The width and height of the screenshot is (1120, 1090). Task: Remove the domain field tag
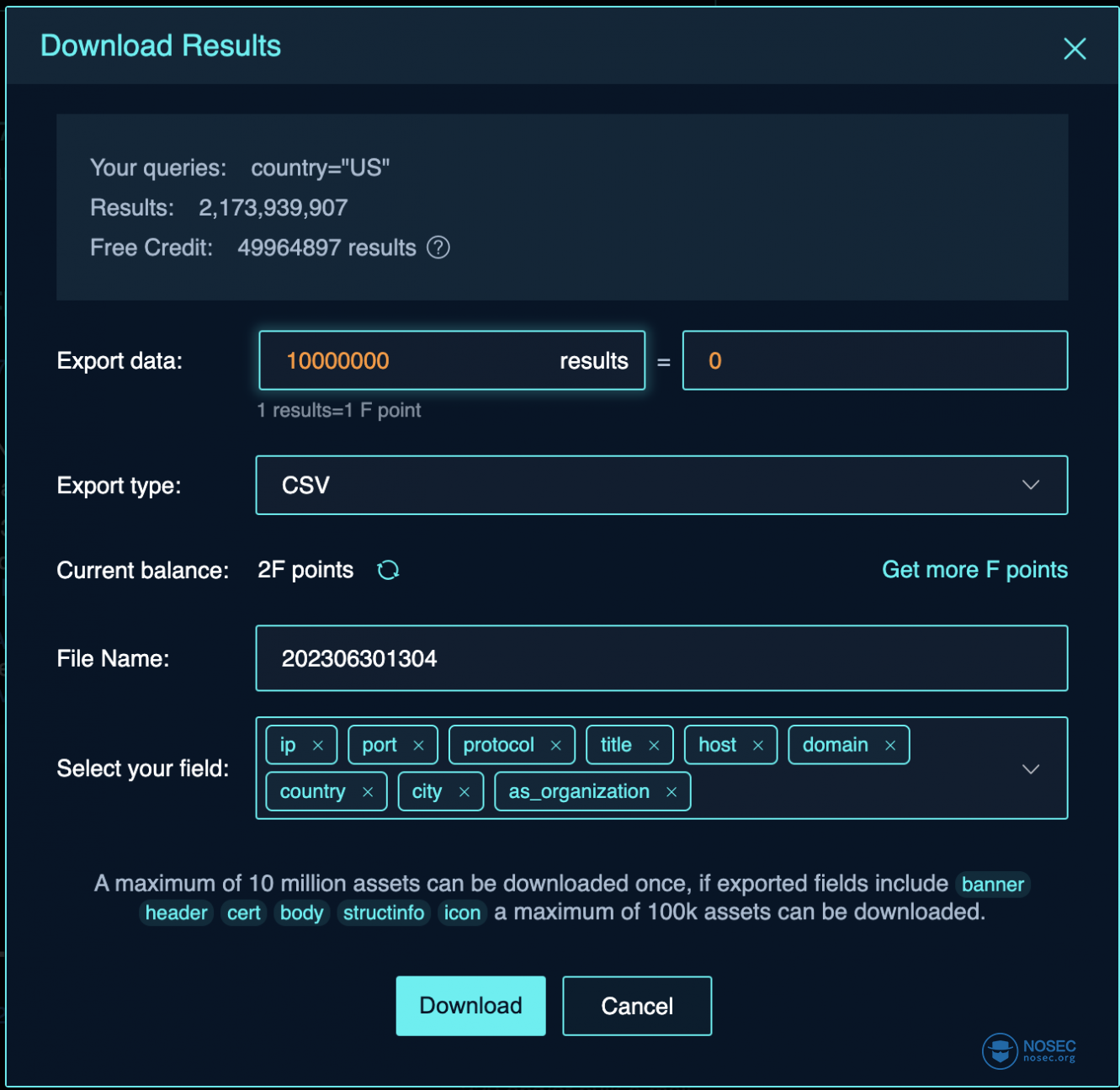point(890,745)
